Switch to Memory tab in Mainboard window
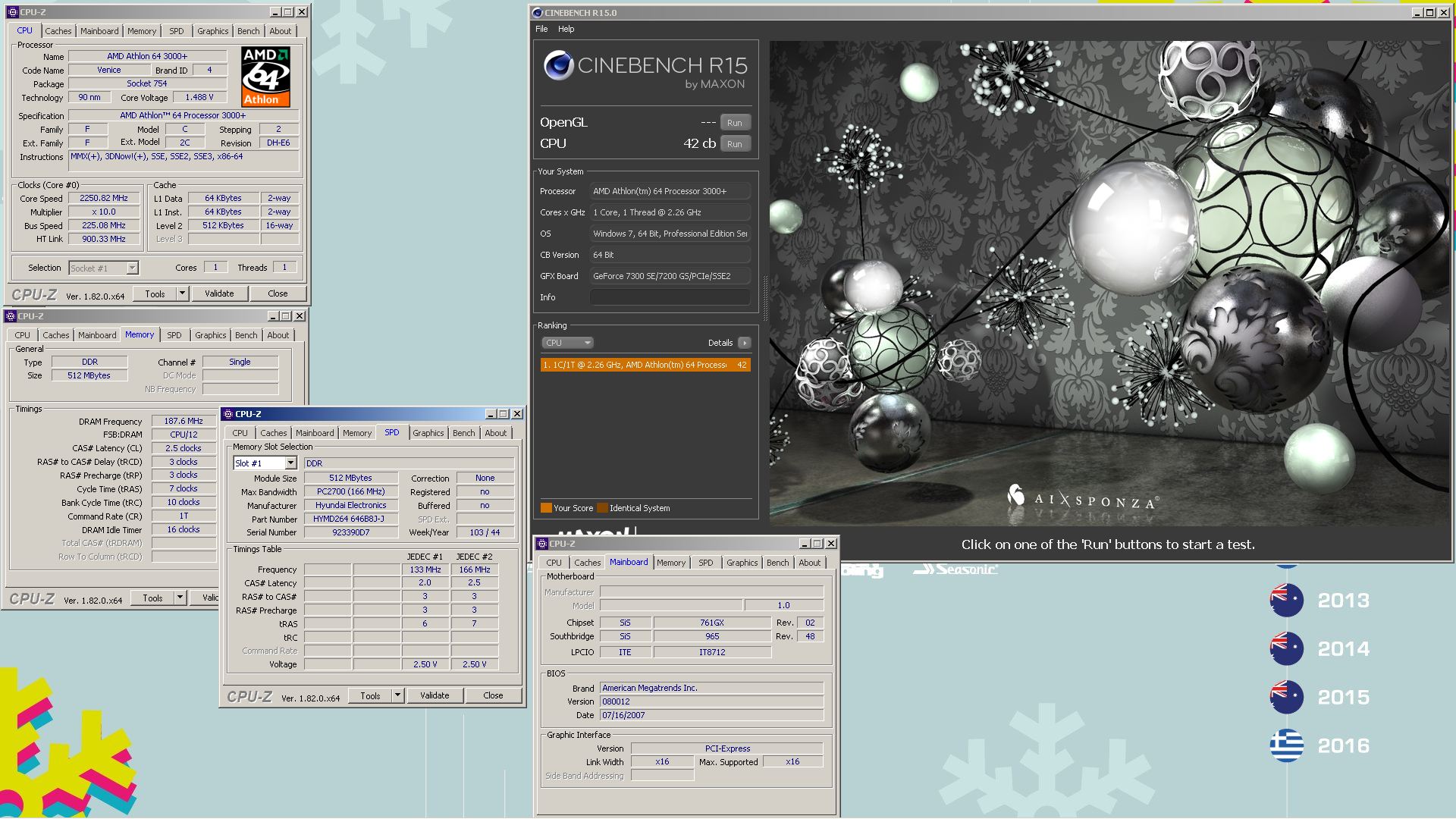This screenshot has height=819, width=1456. (671, 563)
